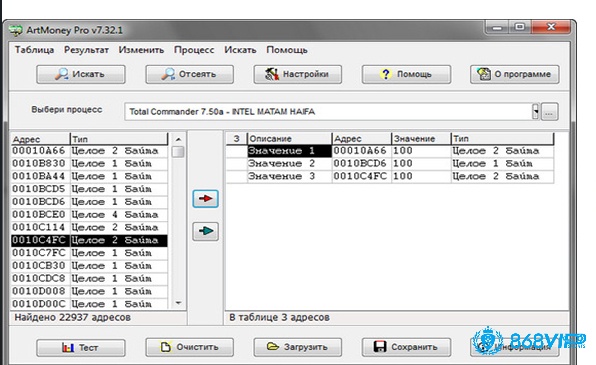Click value 100 in Значение 2 row

421,163
